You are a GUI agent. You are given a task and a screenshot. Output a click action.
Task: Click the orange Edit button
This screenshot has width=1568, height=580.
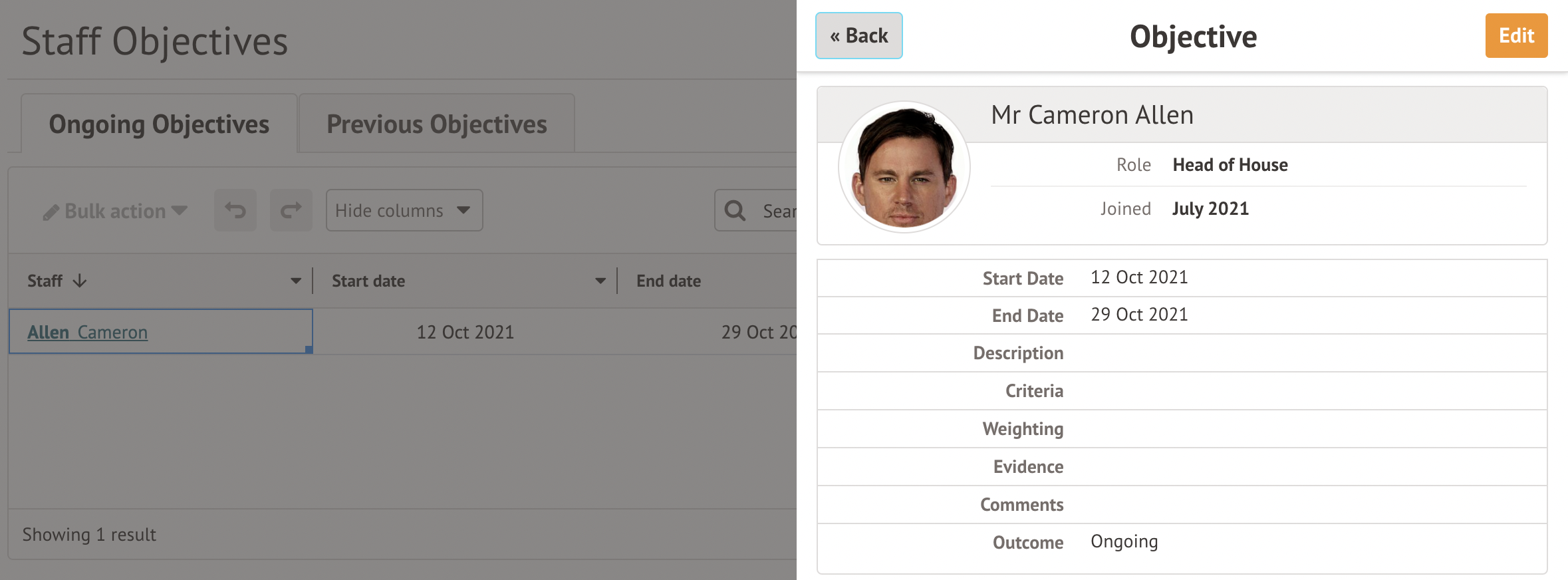click(x=1515, y=36)
